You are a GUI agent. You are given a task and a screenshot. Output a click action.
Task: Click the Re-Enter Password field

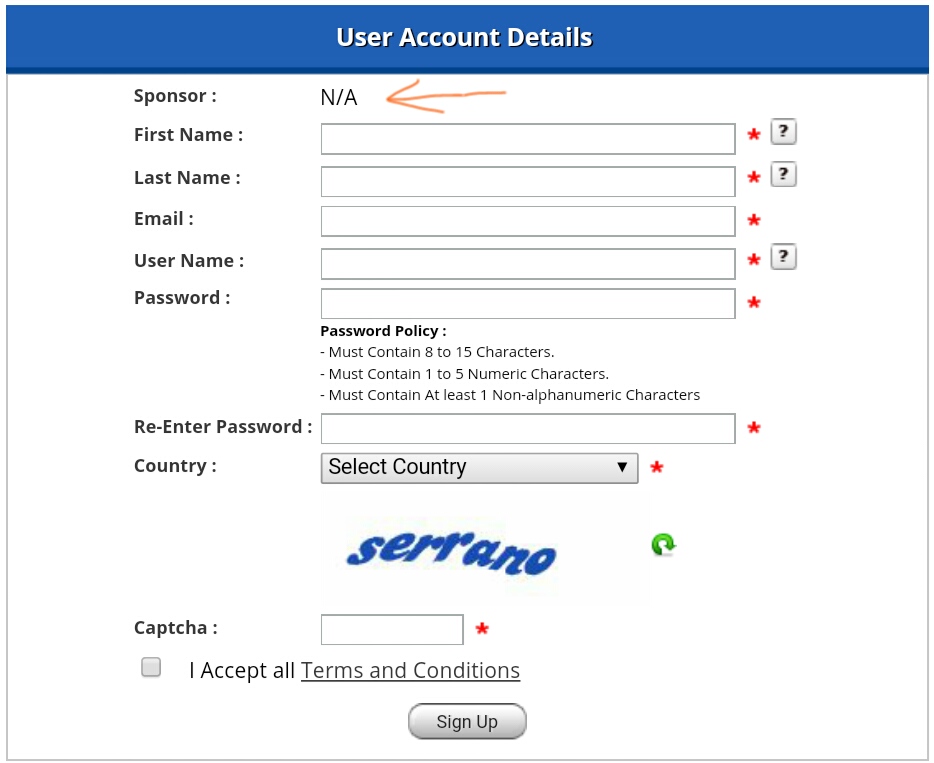528,428
